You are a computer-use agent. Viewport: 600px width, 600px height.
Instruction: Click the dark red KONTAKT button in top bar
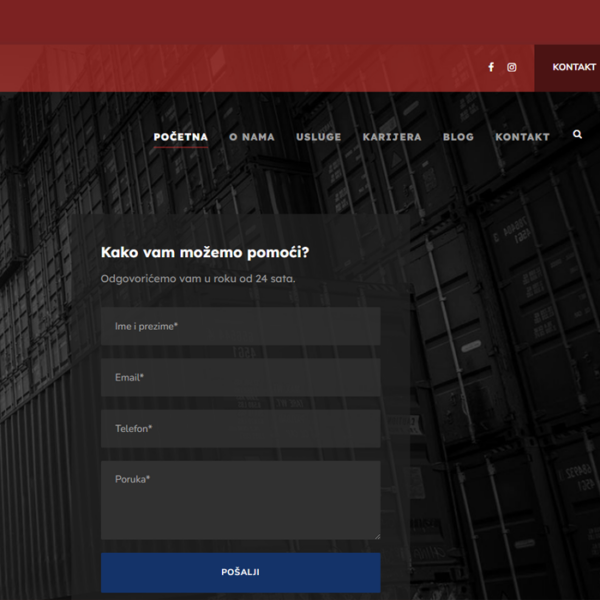pos(573,67)
